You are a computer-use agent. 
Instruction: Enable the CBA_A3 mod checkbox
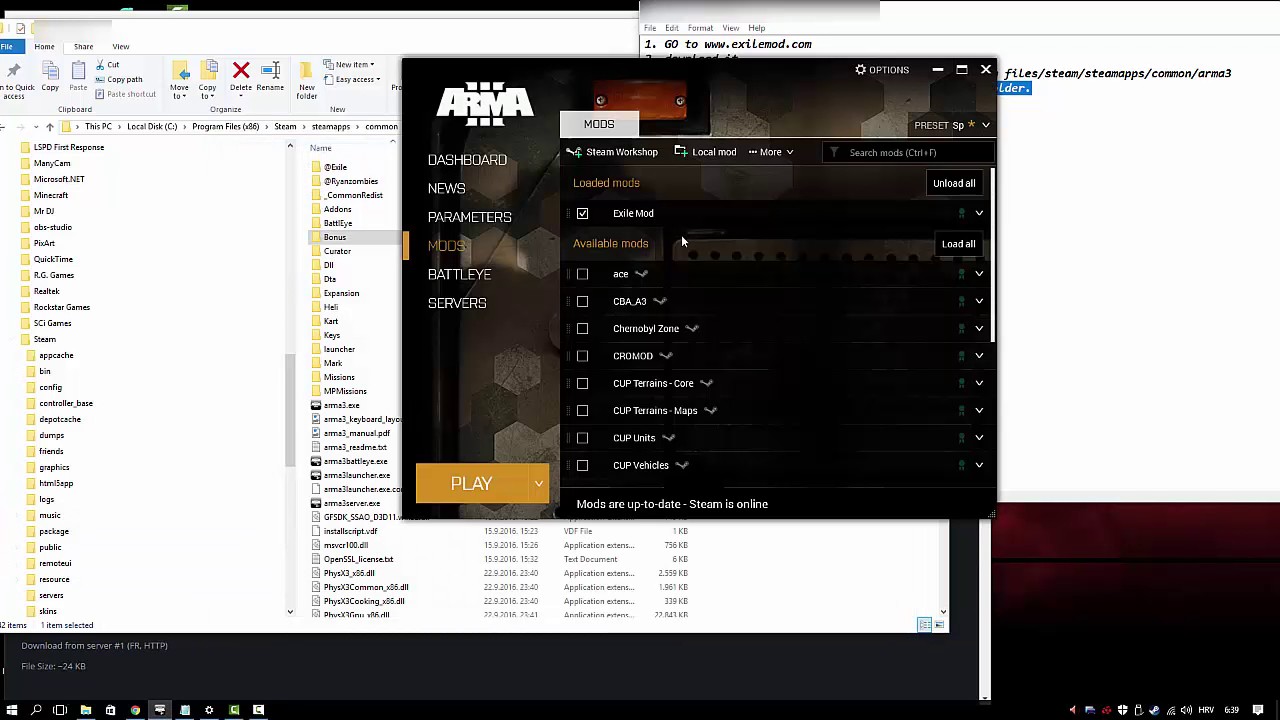click(582, 301)
